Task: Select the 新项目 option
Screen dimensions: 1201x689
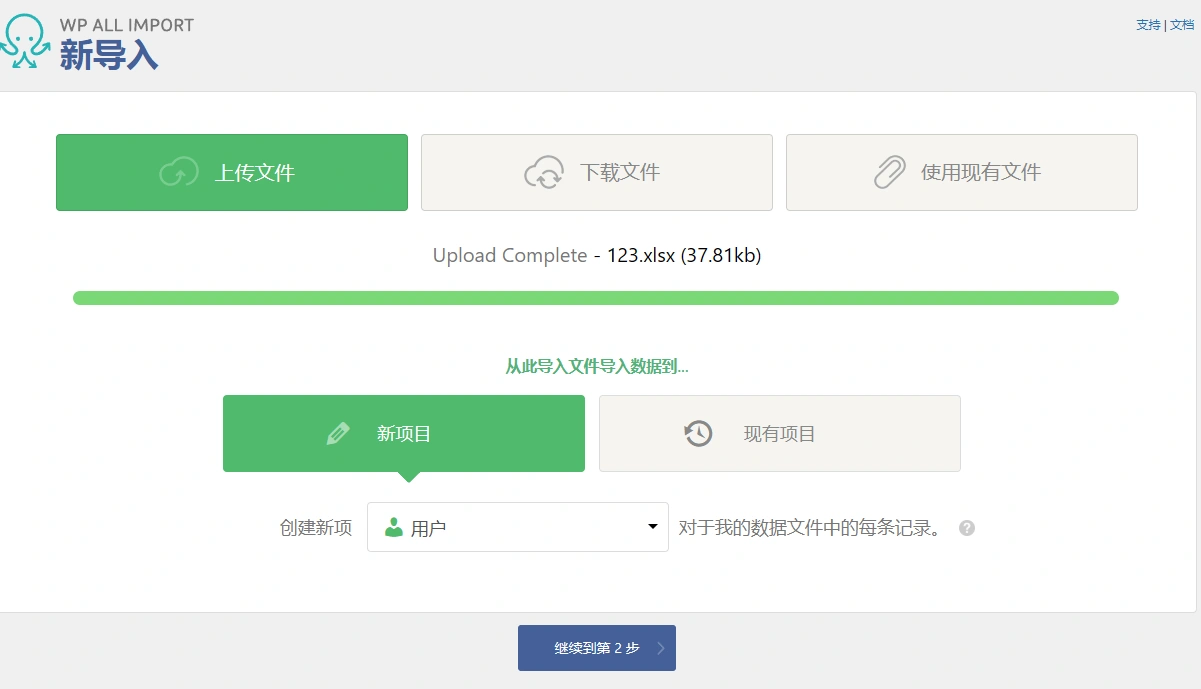Action: click(x=404, y=433)
